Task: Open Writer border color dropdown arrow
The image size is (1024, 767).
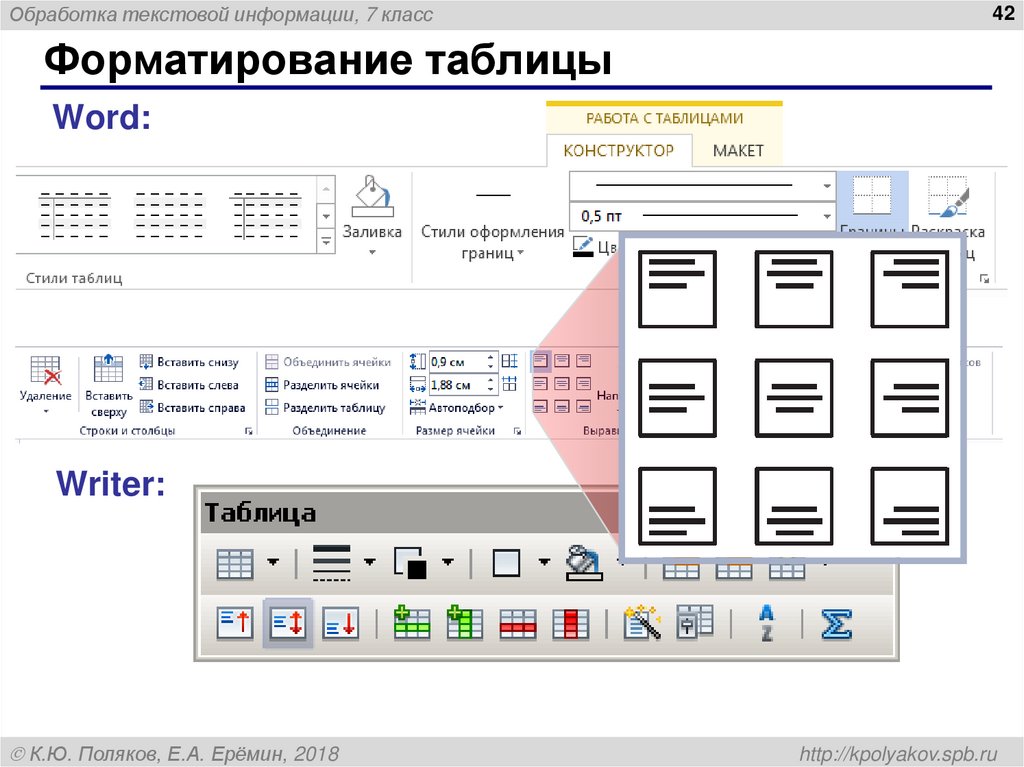Action: (x=447, y=562)
